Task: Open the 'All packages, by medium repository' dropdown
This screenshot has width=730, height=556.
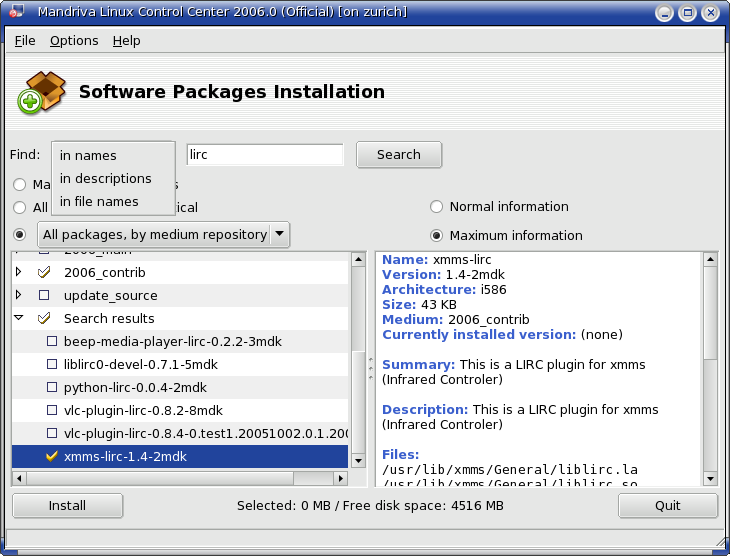Action: [163, 235]
